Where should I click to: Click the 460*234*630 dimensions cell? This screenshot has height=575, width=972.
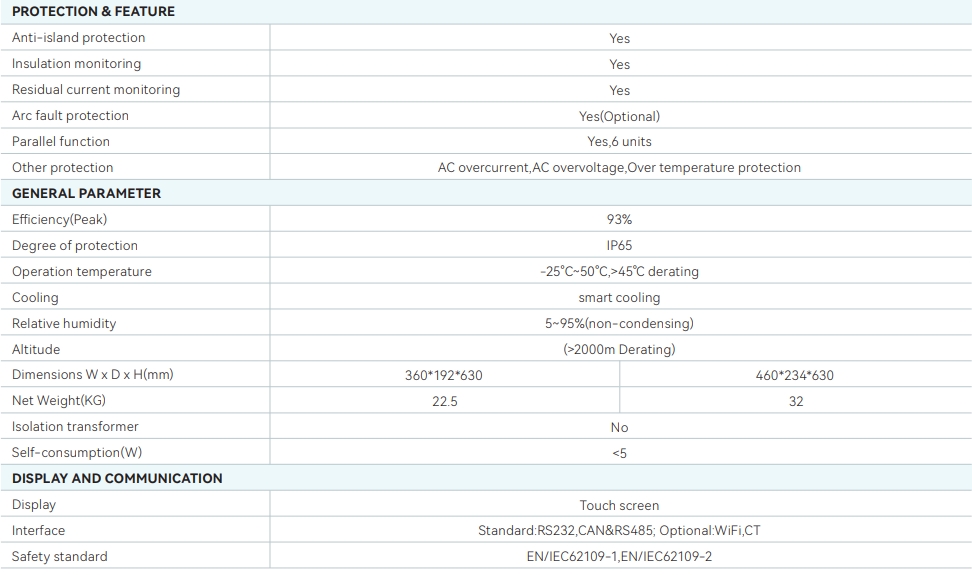coord(795,376)
